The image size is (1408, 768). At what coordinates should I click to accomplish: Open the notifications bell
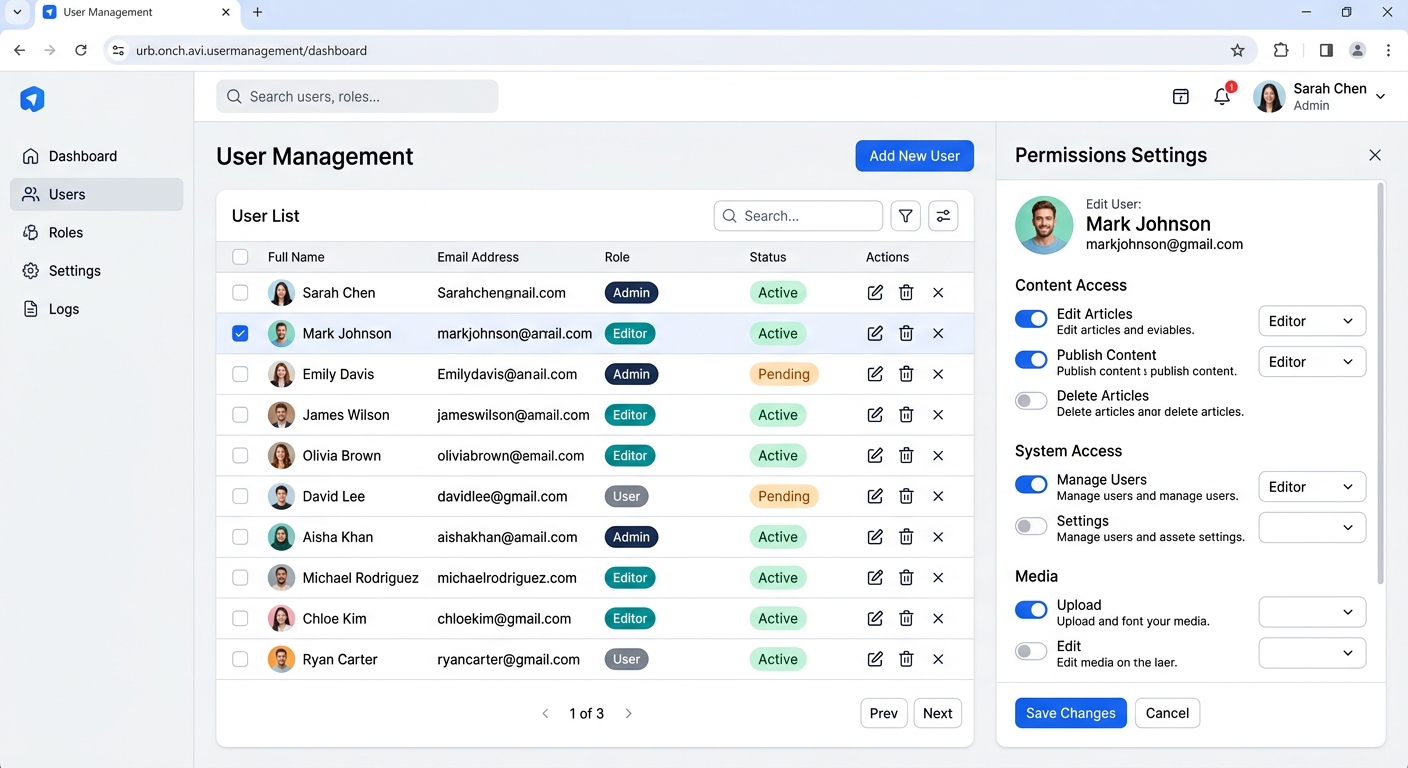pyautogui.click(x=1222, y=97)
